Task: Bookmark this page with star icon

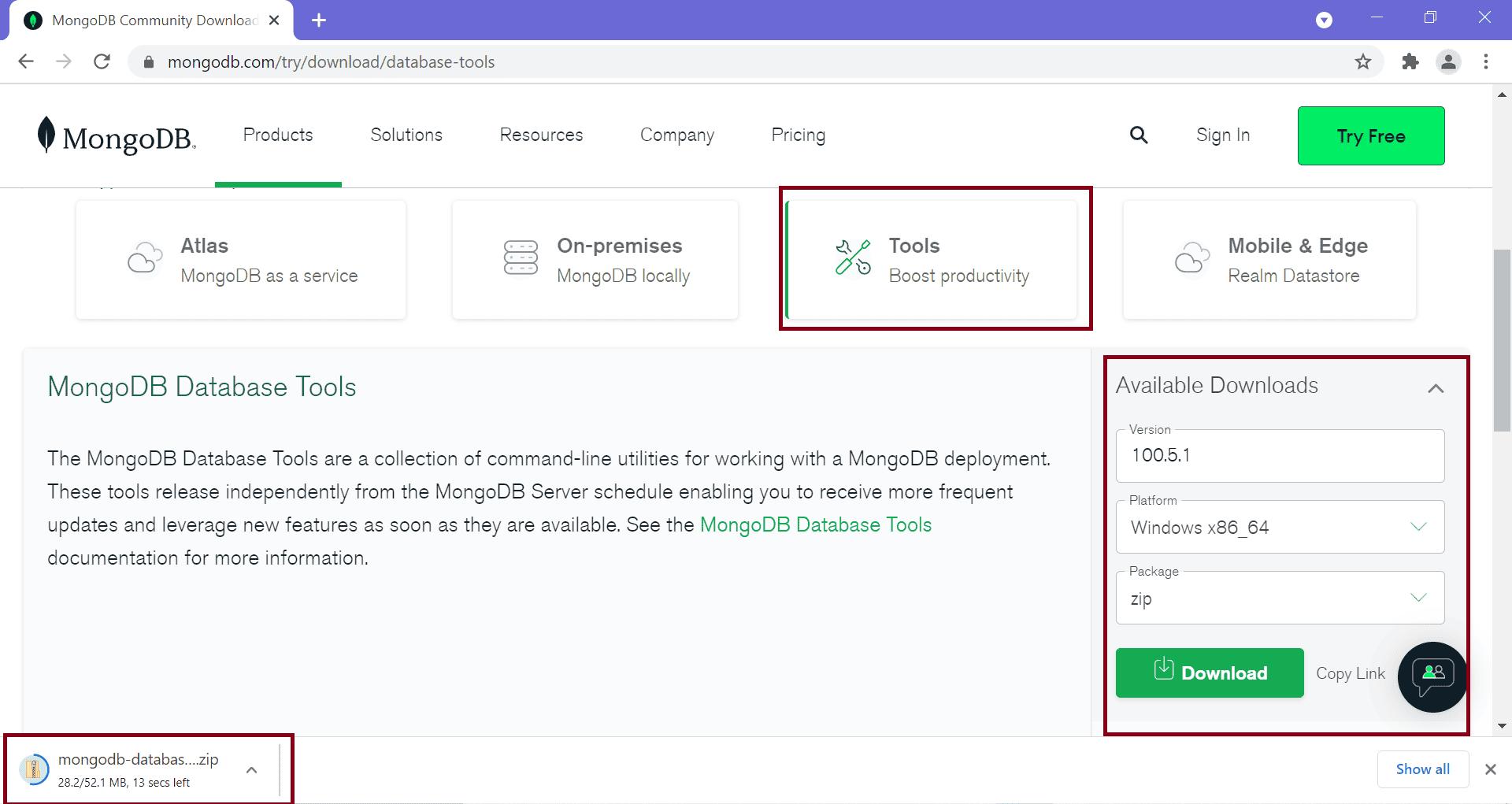Action: click(1362, 62)
